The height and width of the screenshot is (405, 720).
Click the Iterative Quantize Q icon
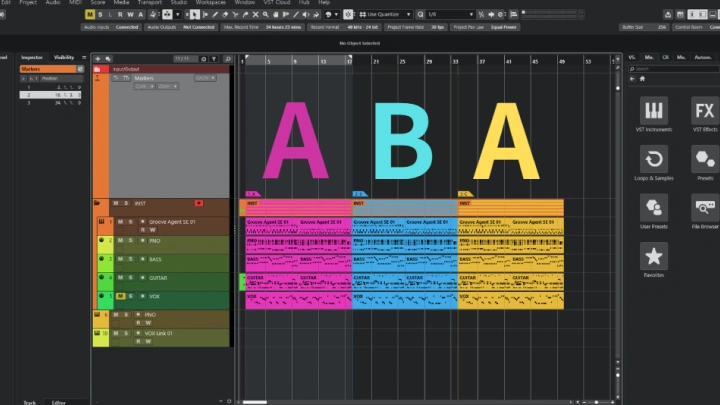pyautogui.click(x=420, y=15)
